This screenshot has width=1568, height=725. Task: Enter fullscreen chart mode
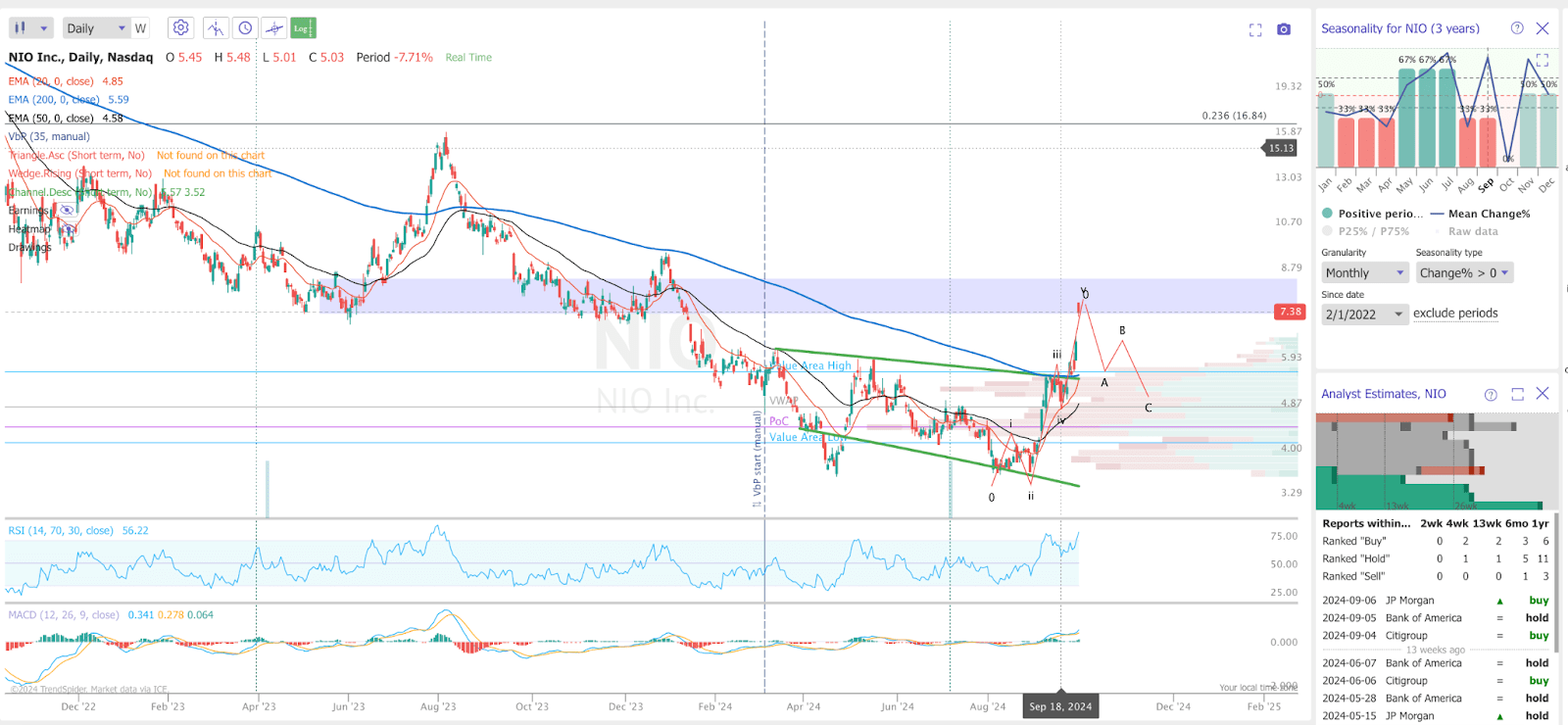click(1255, 30)
